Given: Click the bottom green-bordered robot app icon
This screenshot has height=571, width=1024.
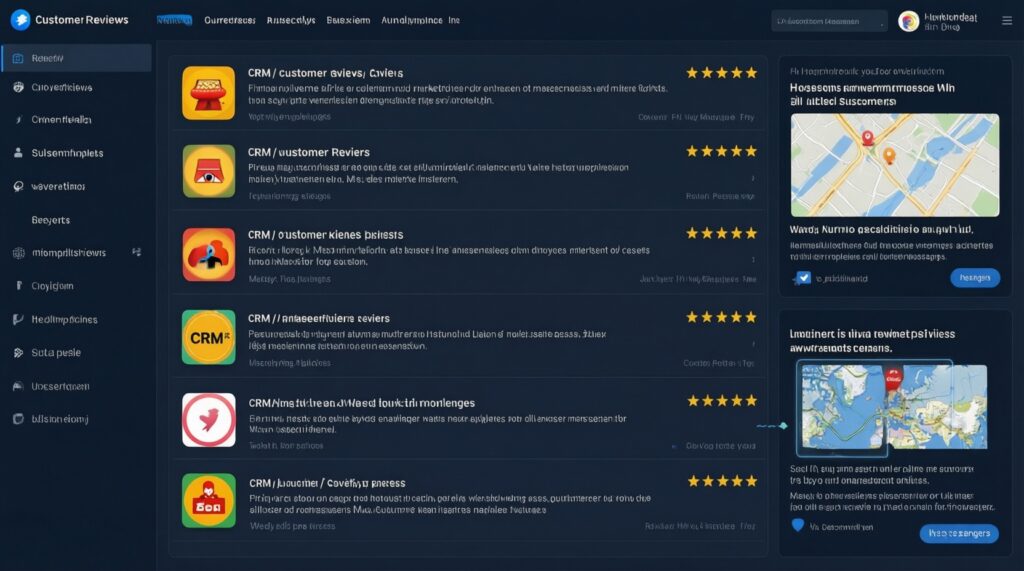Looking at the screenshot, I should 208,500.
